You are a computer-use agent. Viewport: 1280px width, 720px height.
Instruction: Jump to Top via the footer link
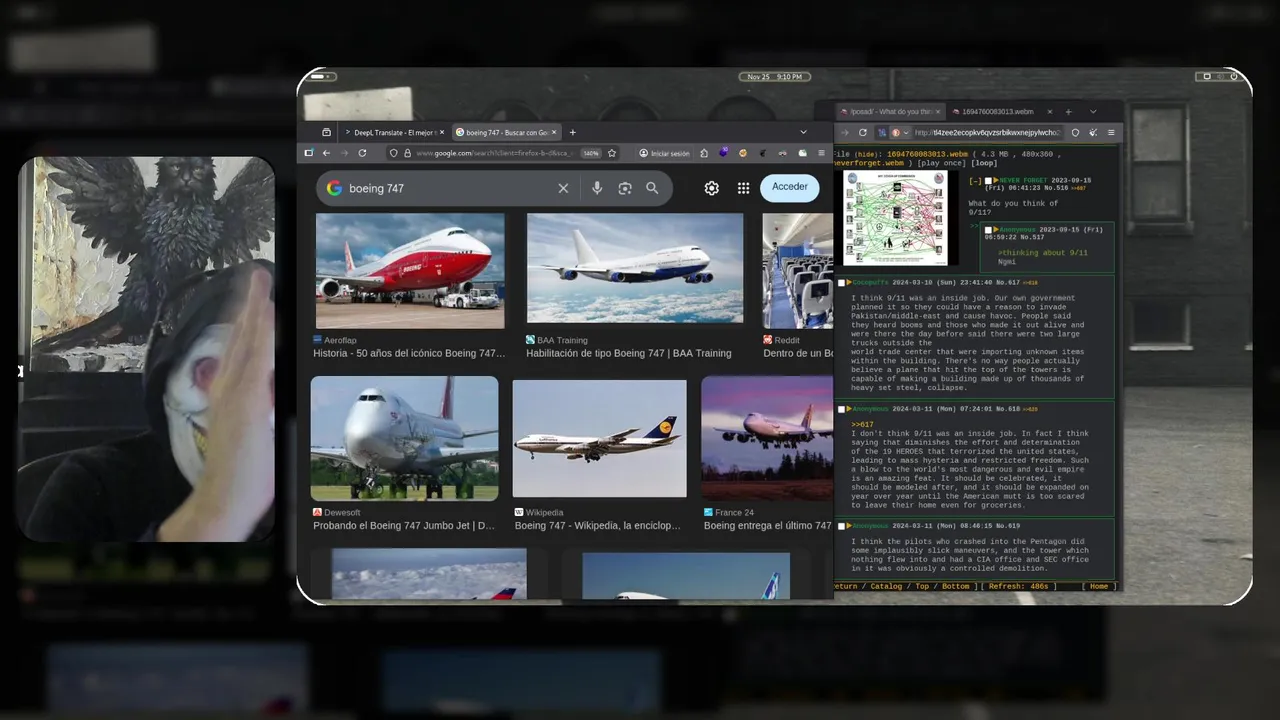pyautogui.click(x=922, y=586)
